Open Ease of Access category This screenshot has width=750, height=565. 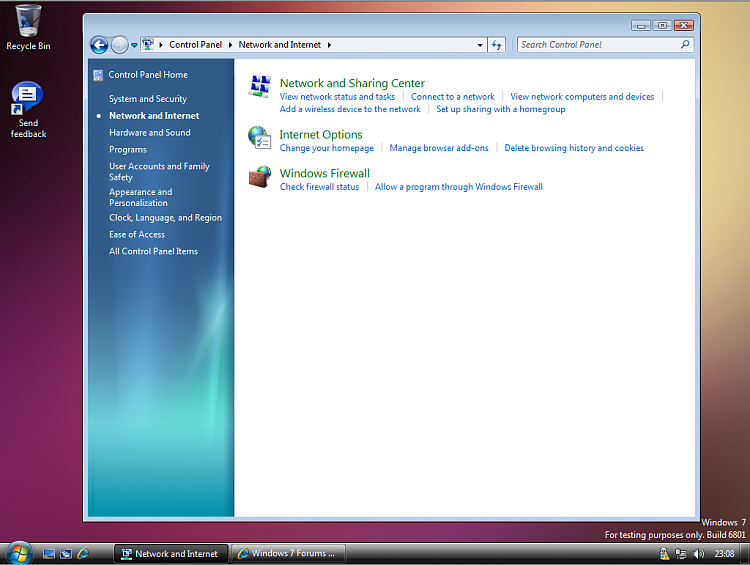(137, 234)
